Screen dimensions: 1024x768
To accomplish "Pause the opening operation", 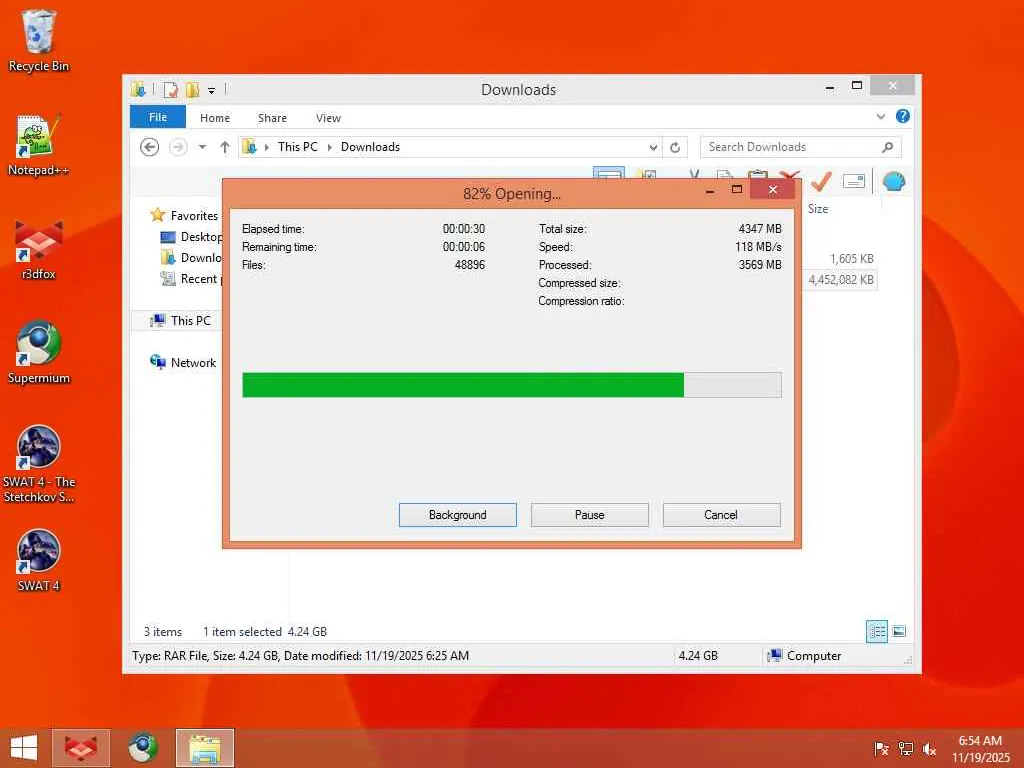I will click(590, 515).
